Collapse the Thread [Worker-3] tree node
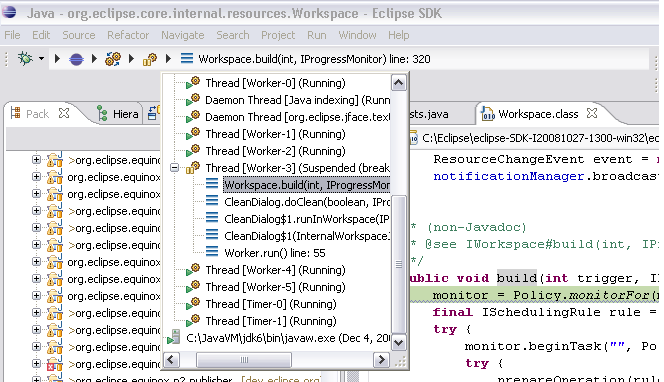 (174, 168)
